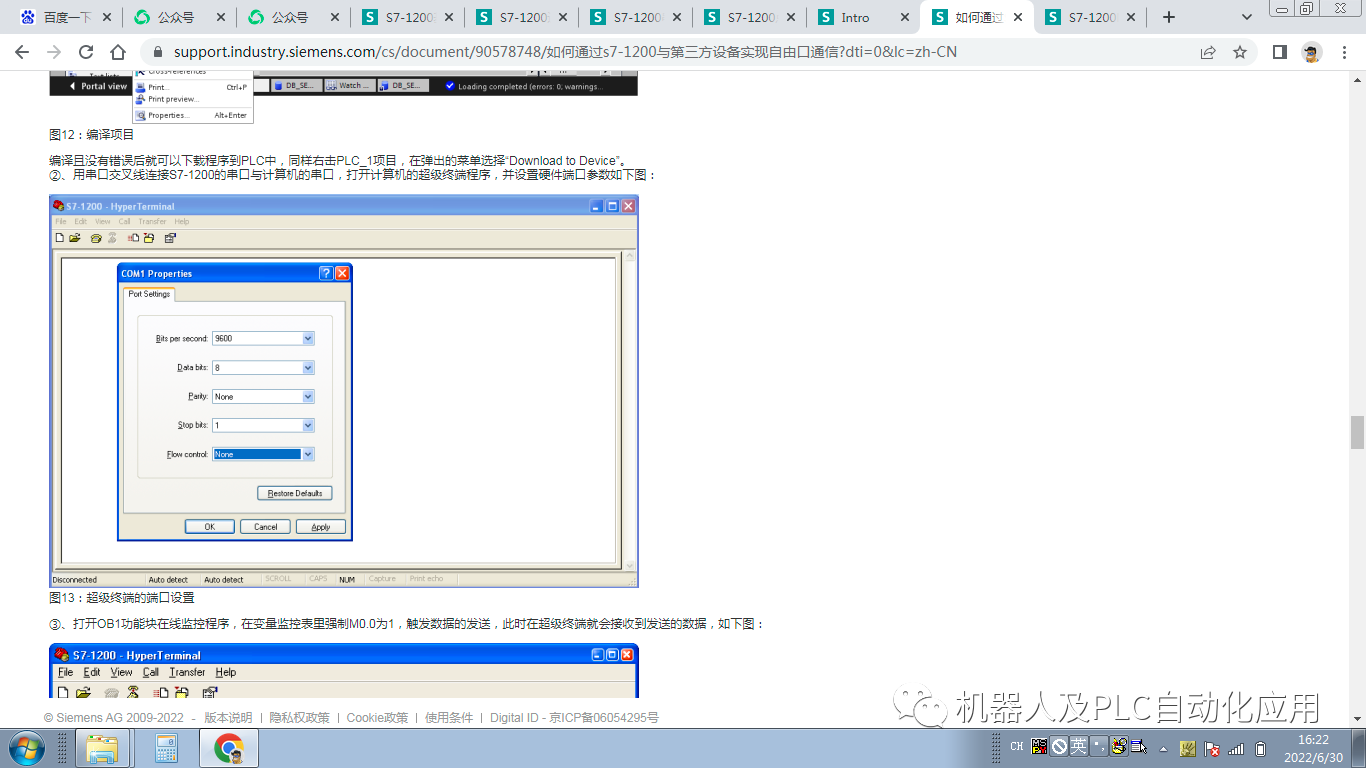Toggle the 英 Chinese/English input mode
Image resolution: width=1366 pixels, height=768 pixels.
point(1078,746)
